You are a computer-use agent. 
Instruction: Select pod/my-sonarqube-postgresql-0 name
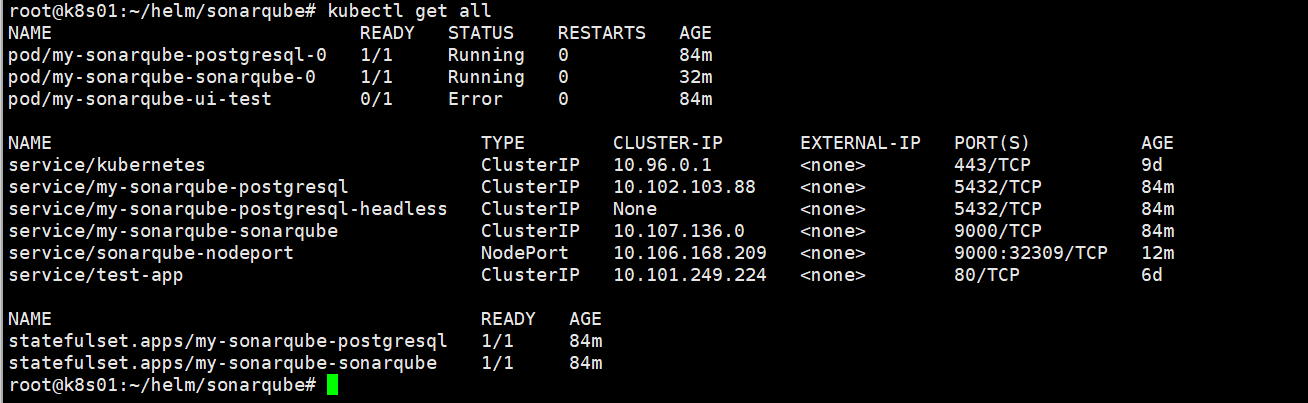(167, 55)
